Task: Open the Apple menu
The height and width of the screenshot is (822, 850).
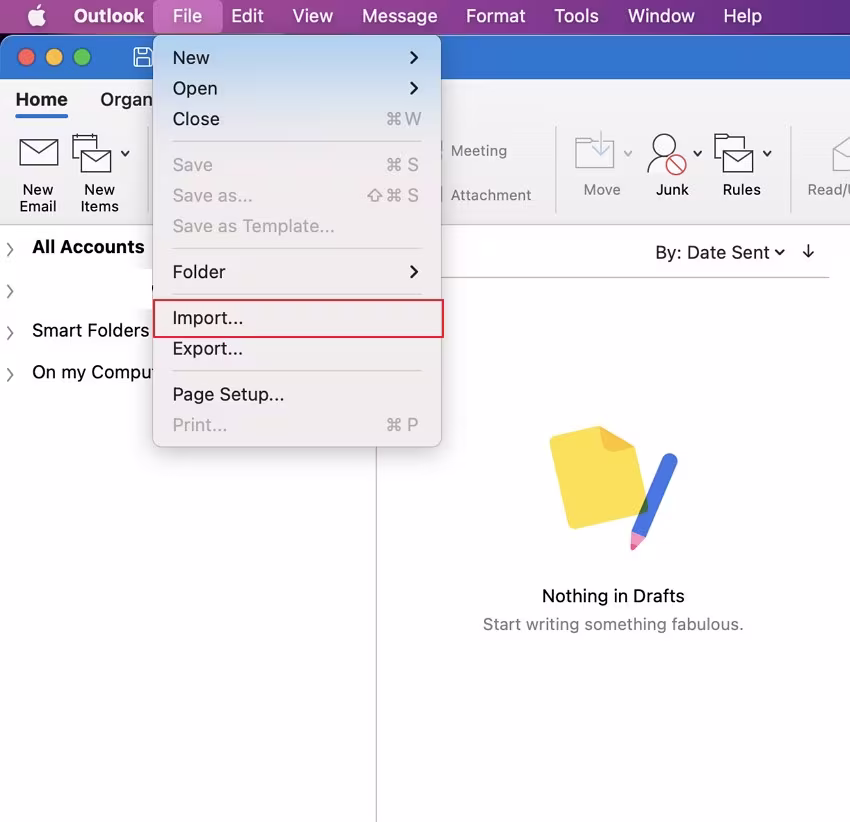Action: (x=36, y=16)
